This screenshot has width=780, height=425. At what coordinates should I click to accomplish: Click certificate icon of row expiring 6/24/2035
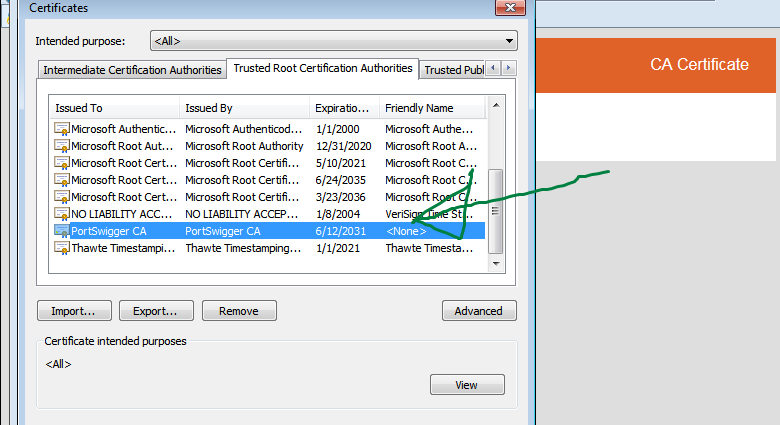pos(62,180)
